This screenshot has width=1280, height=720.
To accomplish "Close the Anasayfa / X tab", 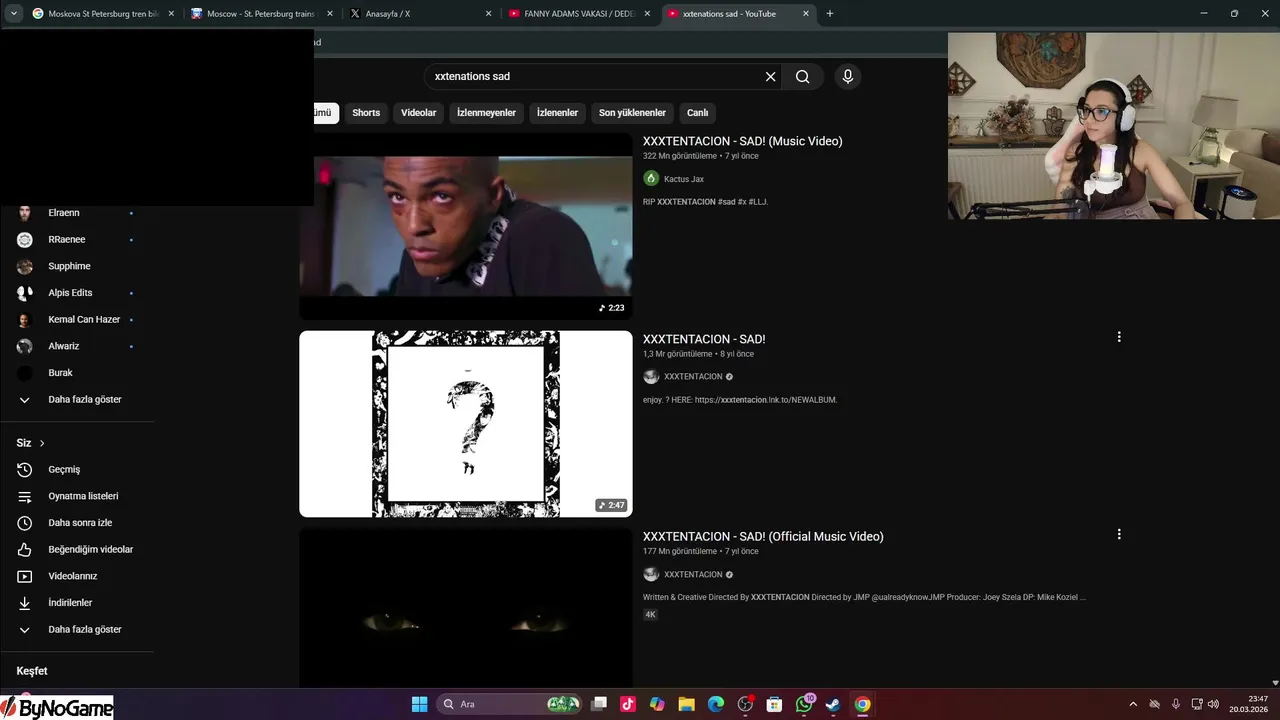I will coord(488,14).
